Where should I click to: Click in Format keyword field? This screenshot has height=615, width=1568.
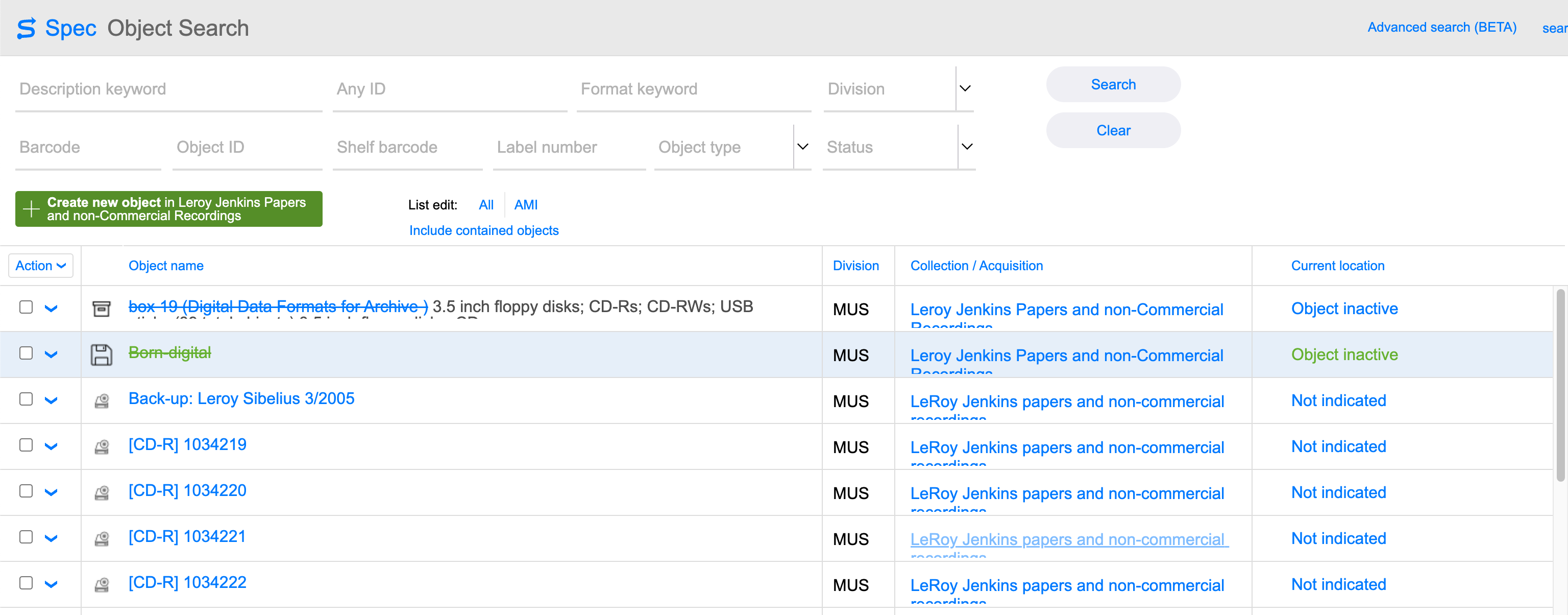(694, 89)
